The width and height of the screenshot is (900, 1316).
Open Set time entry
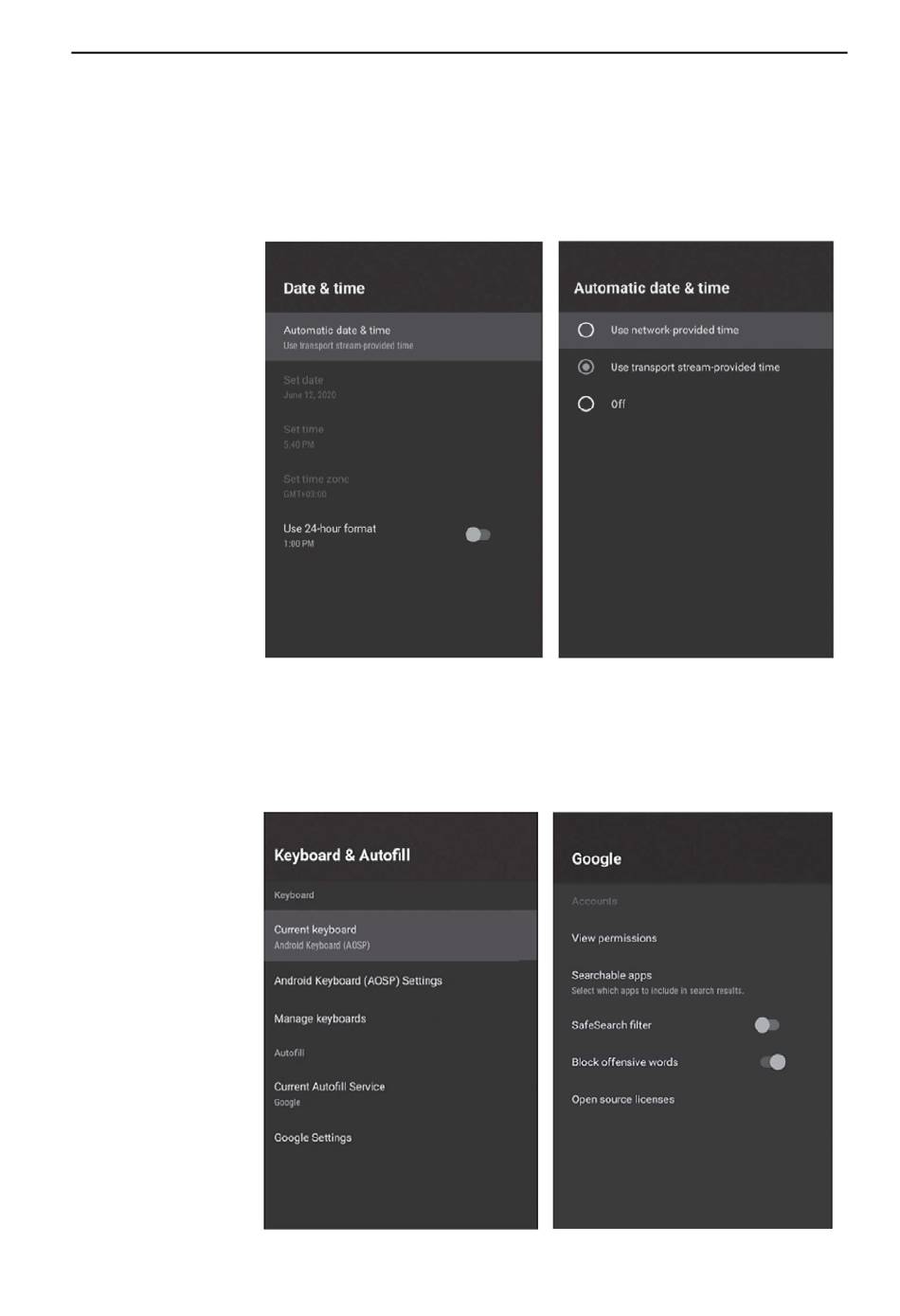[404, 436]
